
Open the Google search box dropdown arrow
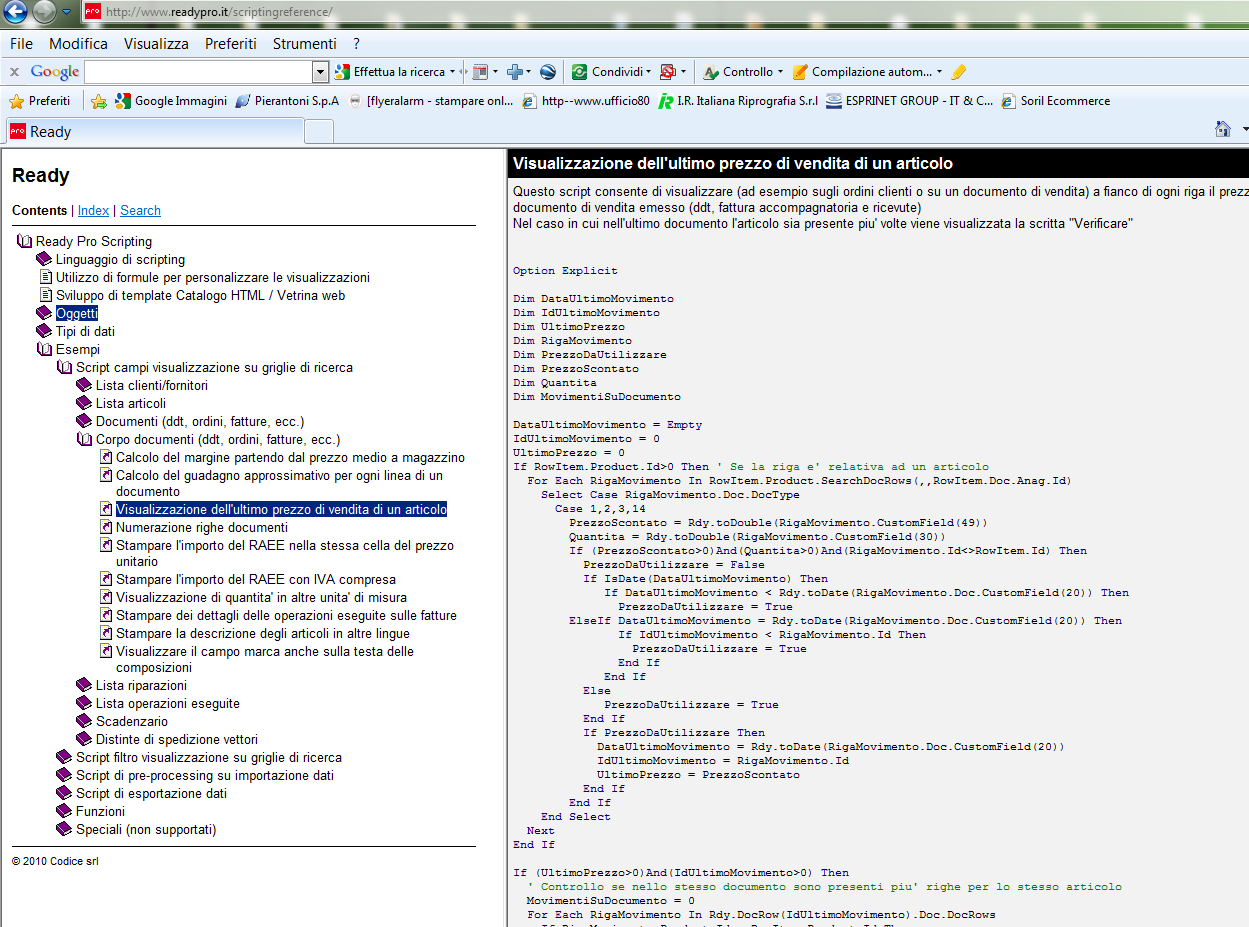(320, 72)
